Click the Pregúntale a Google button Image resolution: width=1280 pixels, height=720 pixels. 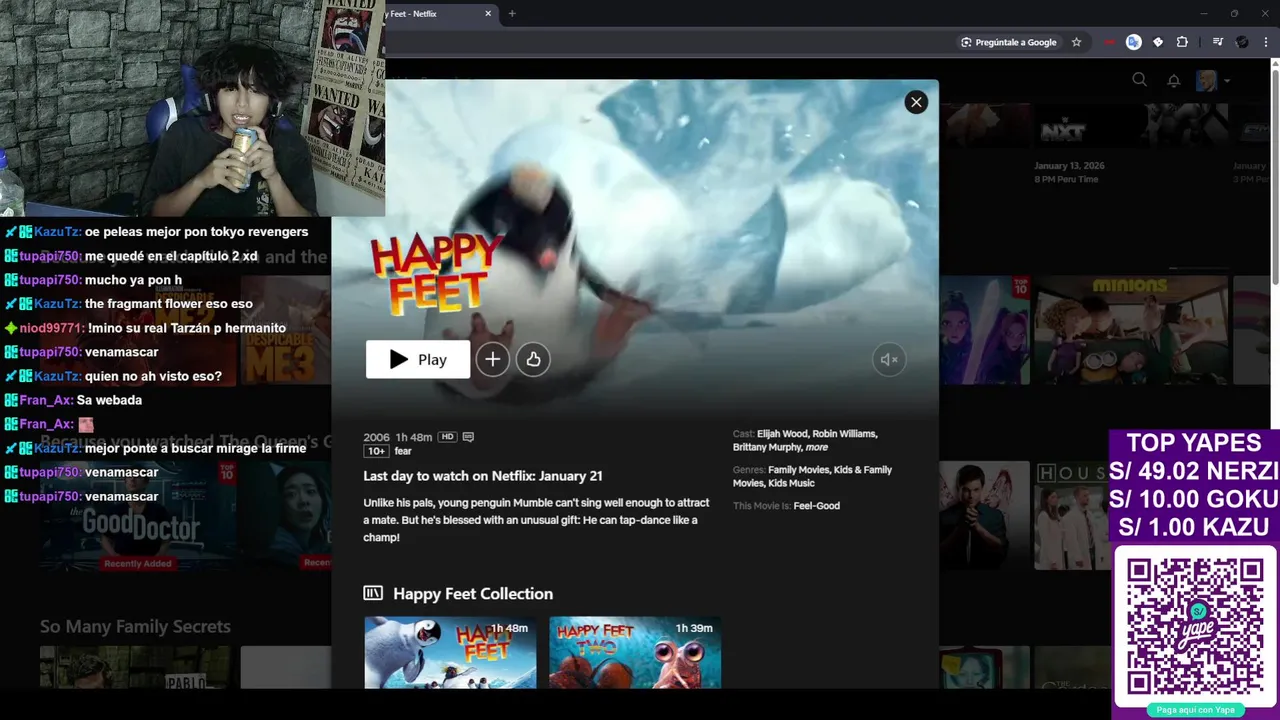tap(1008, 42)
